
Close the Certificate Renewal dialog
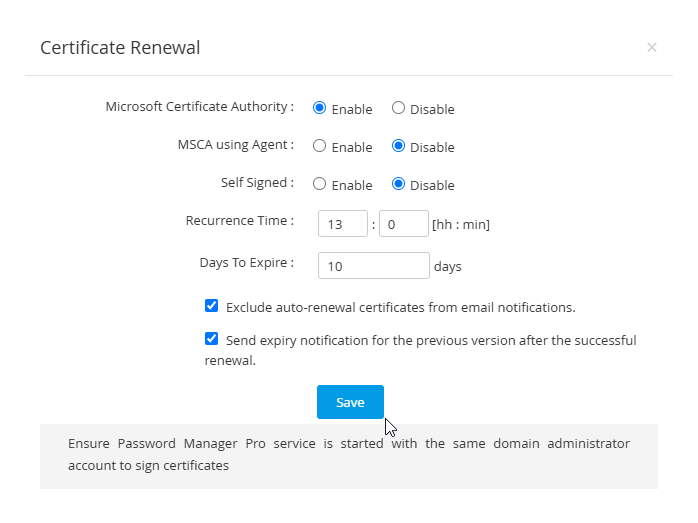pos(652,47)
